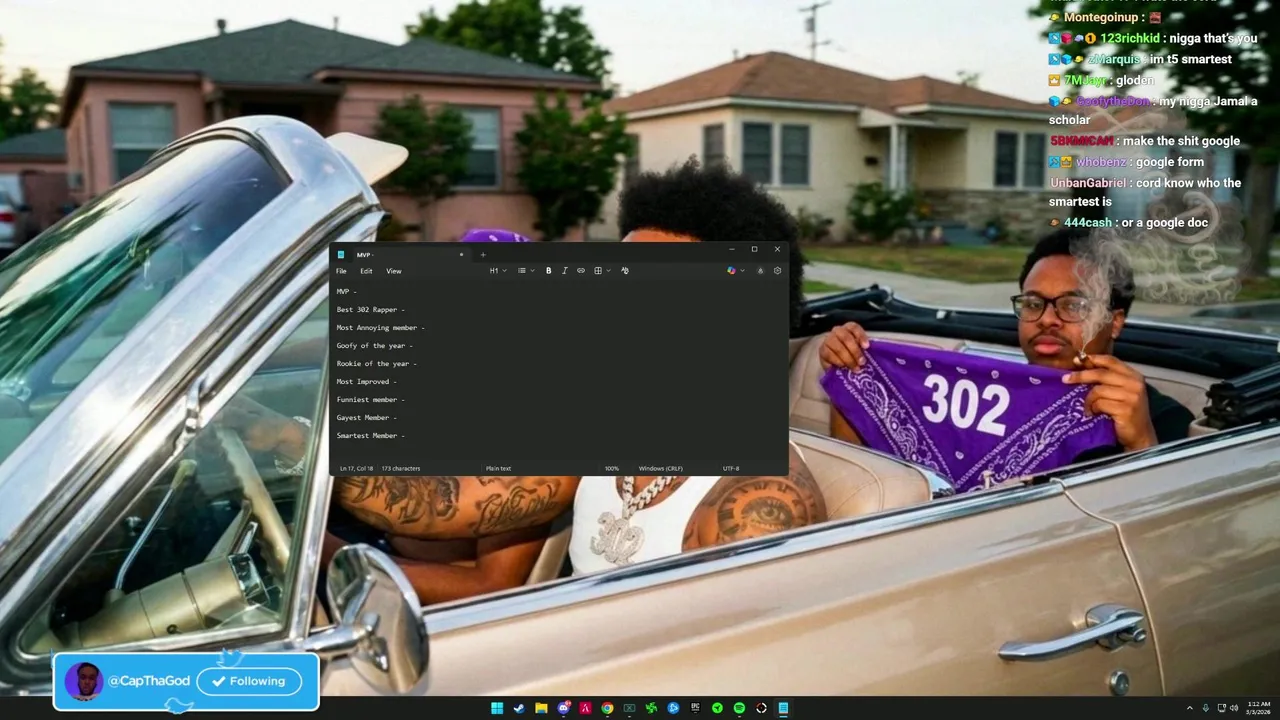
Task: Expand the table dropdown arrow
Action: click(x=609, y=270)
